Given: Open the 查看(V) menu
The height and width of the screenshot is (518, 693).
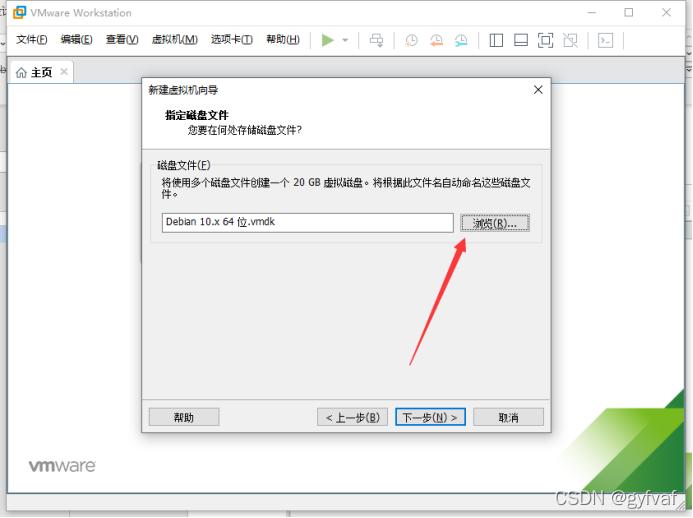Looking at the screenshot, I should click(x=122, y=40).
